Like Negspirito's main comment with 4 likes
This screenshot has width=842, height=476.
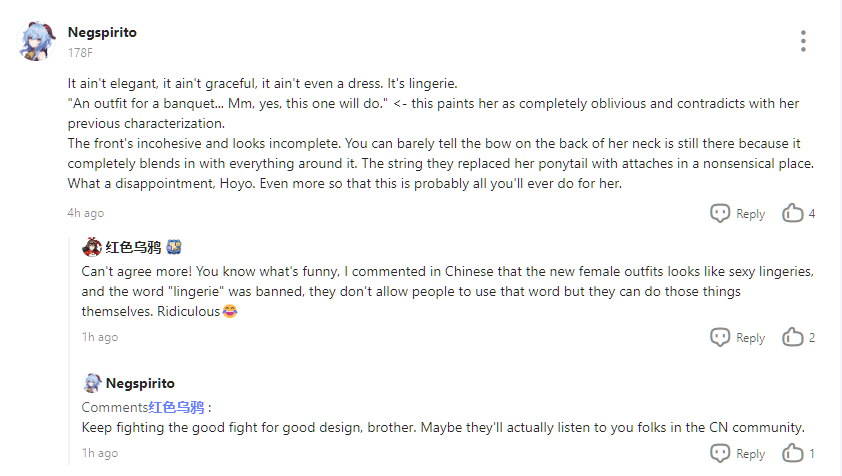[793, 213]
